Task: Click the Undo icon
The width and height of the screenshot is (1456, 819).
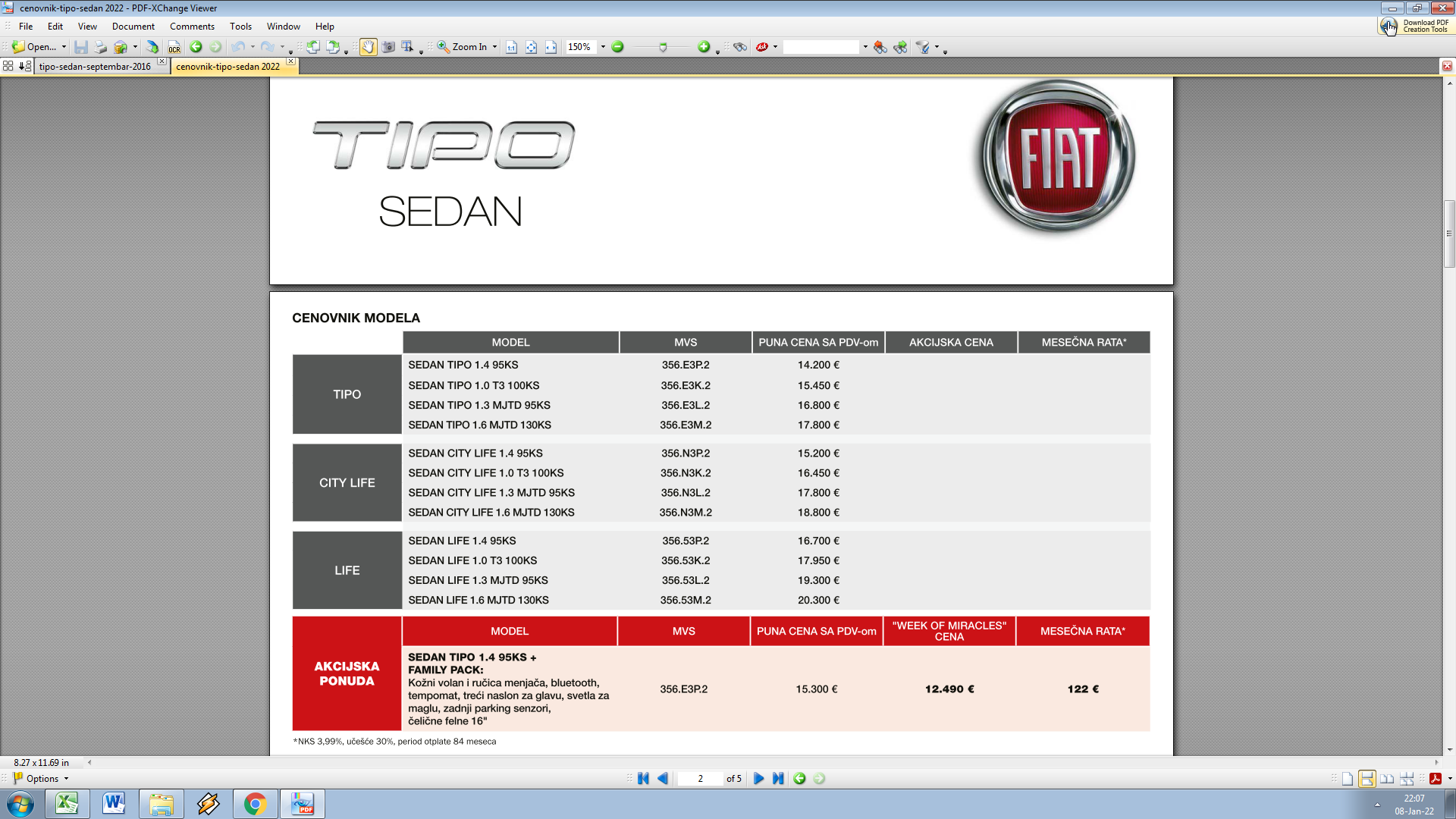Action: (x=238, y=47)
